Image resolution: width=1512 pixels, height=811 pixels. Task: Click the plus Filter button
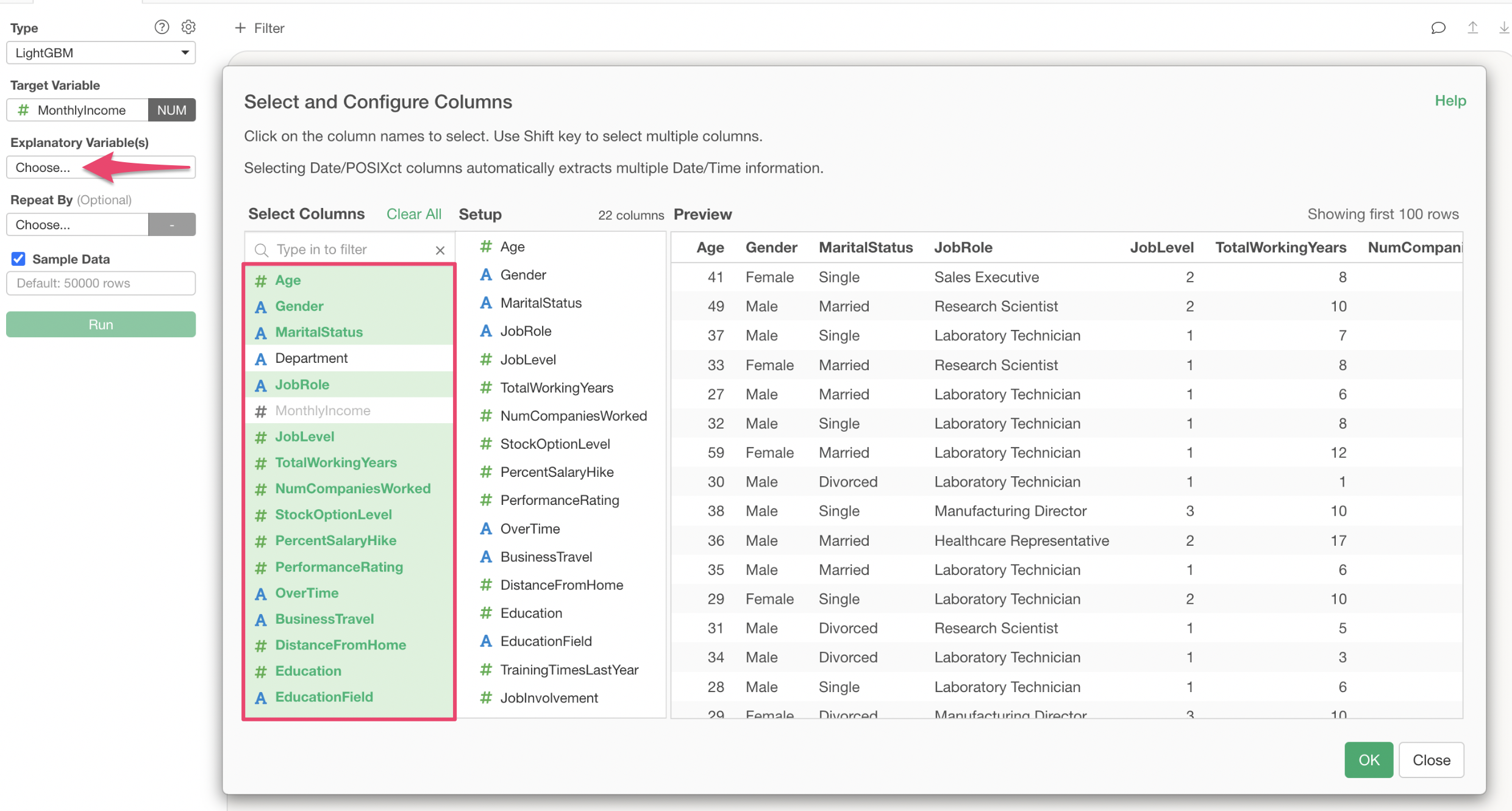(260, 28)
